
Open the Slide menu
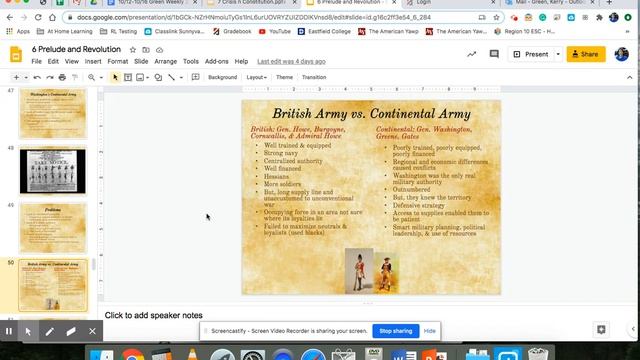(141, 61)
